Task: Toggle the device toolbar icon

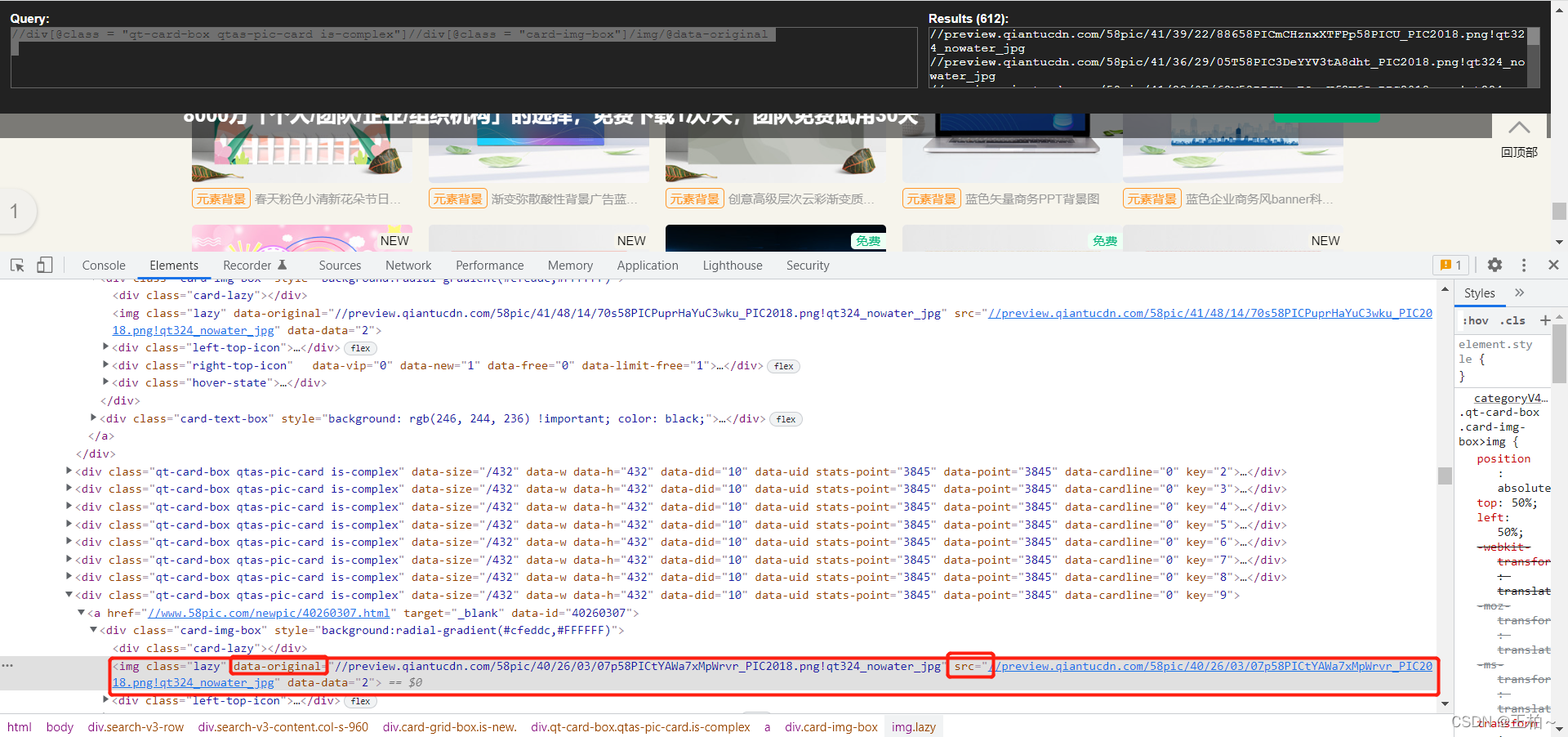Action: (x=45, y=265)
